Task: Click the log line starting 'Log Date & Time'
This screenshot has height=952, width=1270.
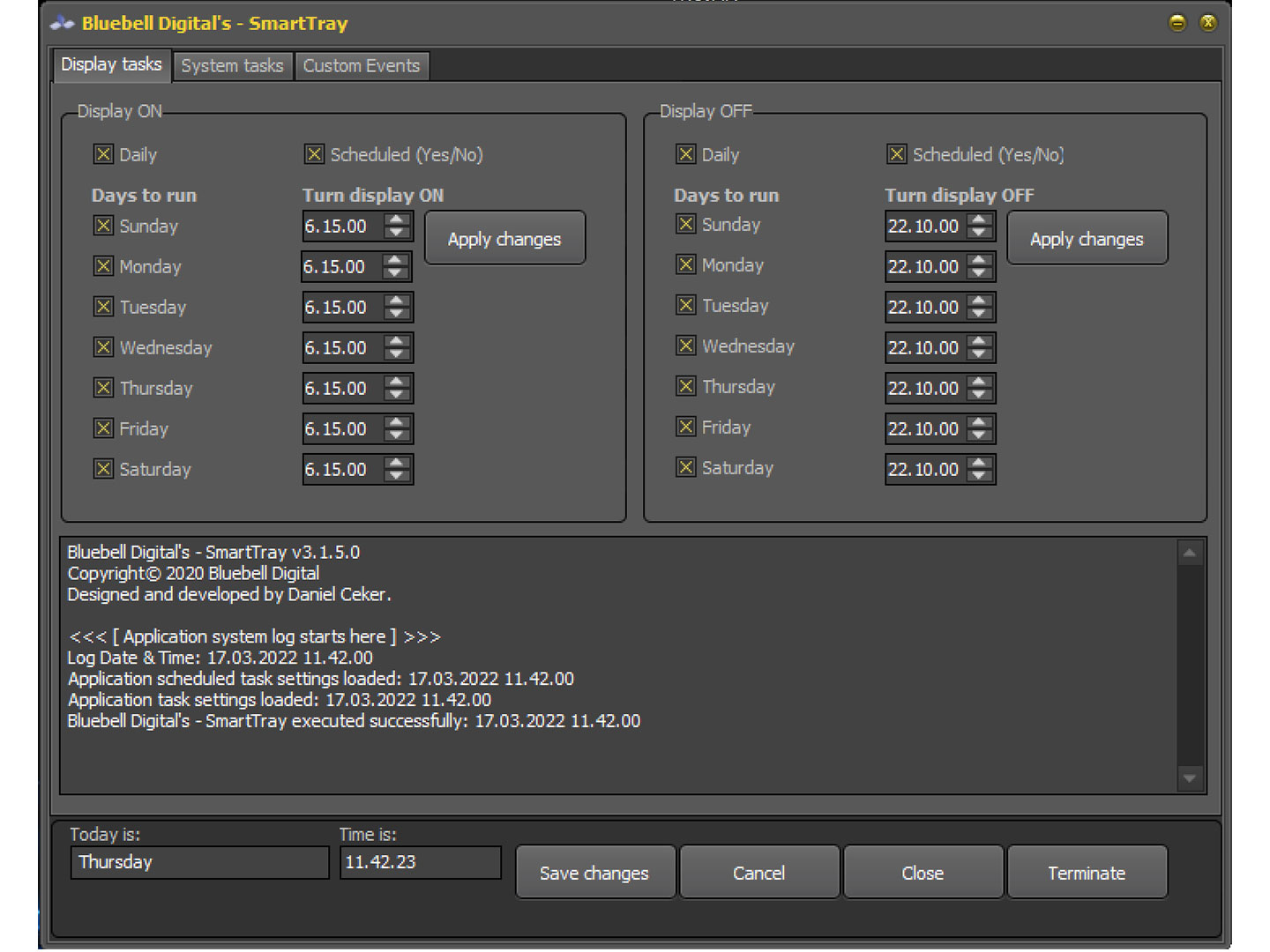Action: click(220, 658)
